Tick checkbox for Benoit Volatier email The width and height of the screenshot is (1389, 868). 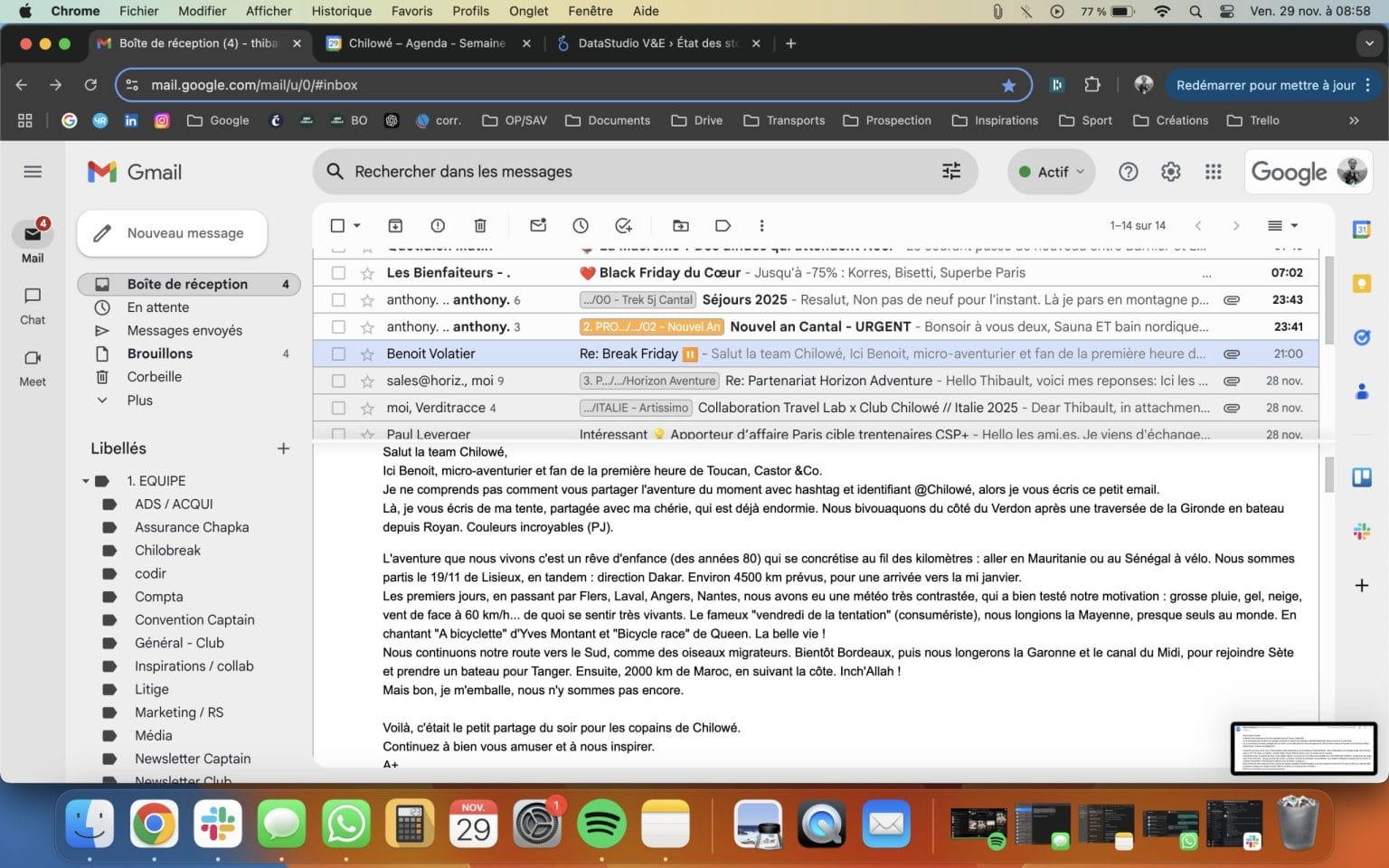coord(338,354)
